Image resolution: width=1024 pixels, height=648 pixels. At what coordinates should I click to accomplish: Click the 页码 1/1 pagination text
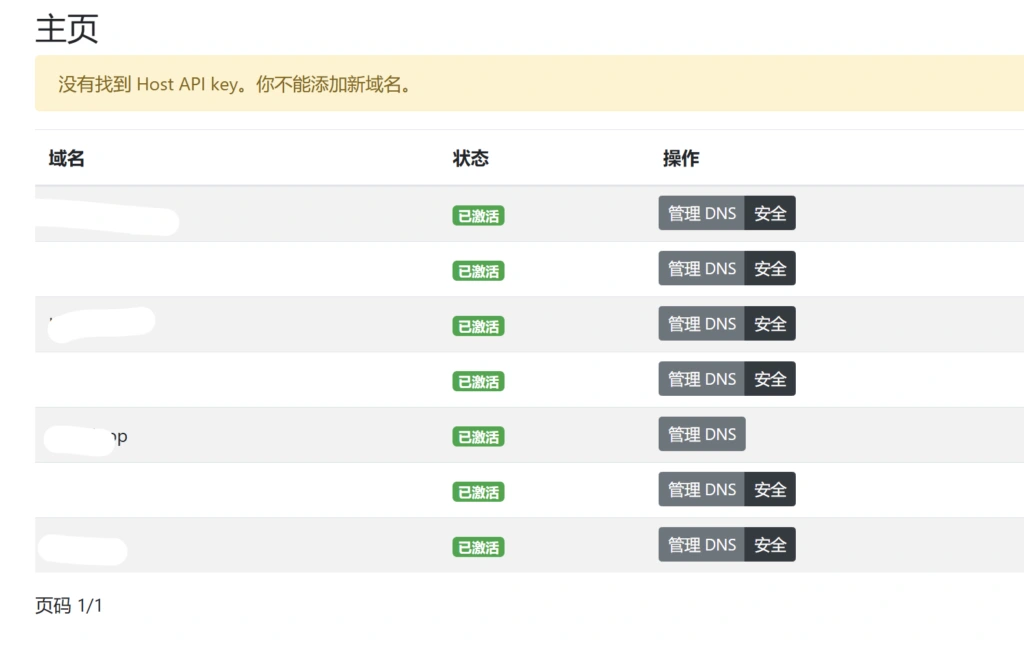point(69,606)
